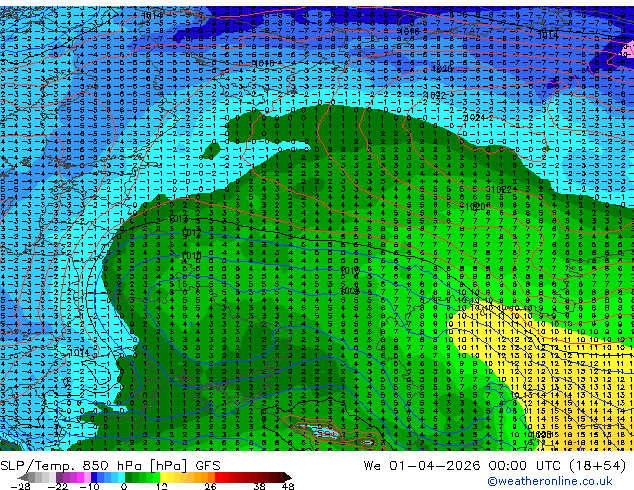Pick the dark green legend swatch above 0
The width and height of the screenshot is (634, 490).
pyautogui.click(x=129, y=477)
